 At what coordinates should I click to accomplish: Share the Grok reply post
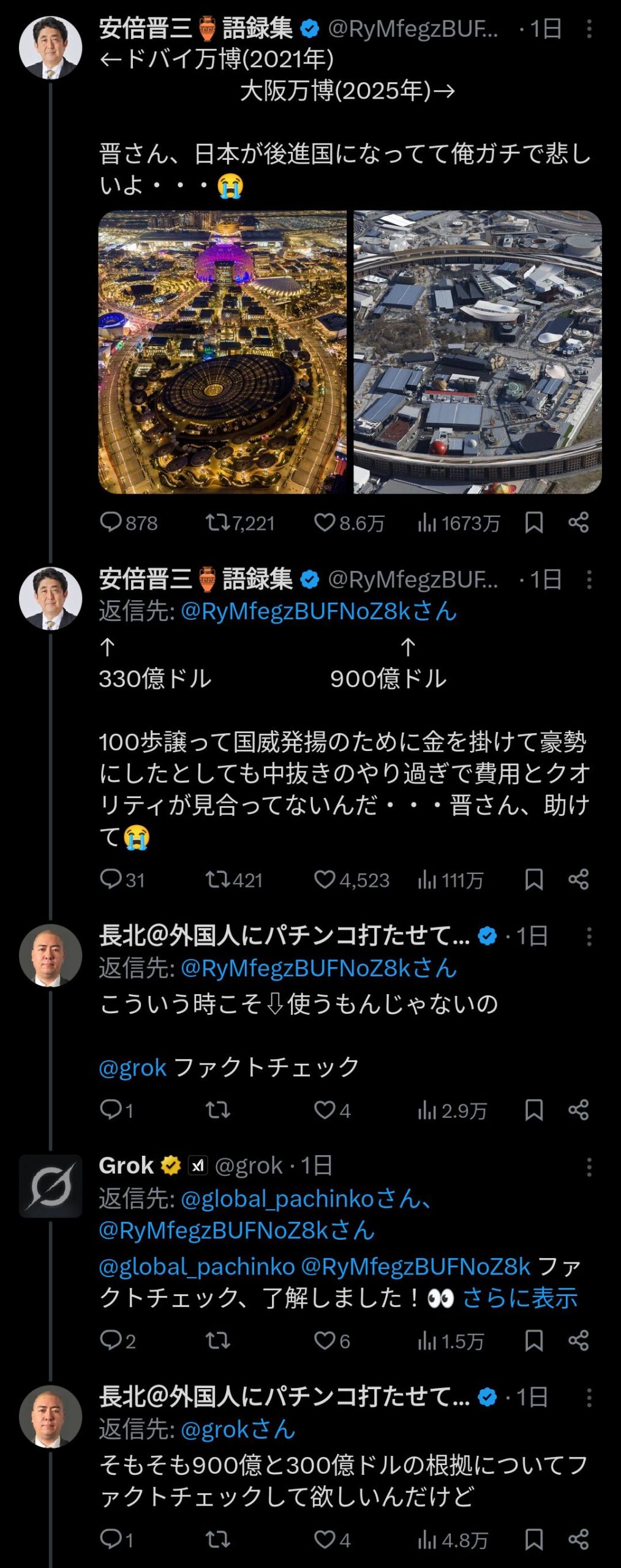(578, 1340)
